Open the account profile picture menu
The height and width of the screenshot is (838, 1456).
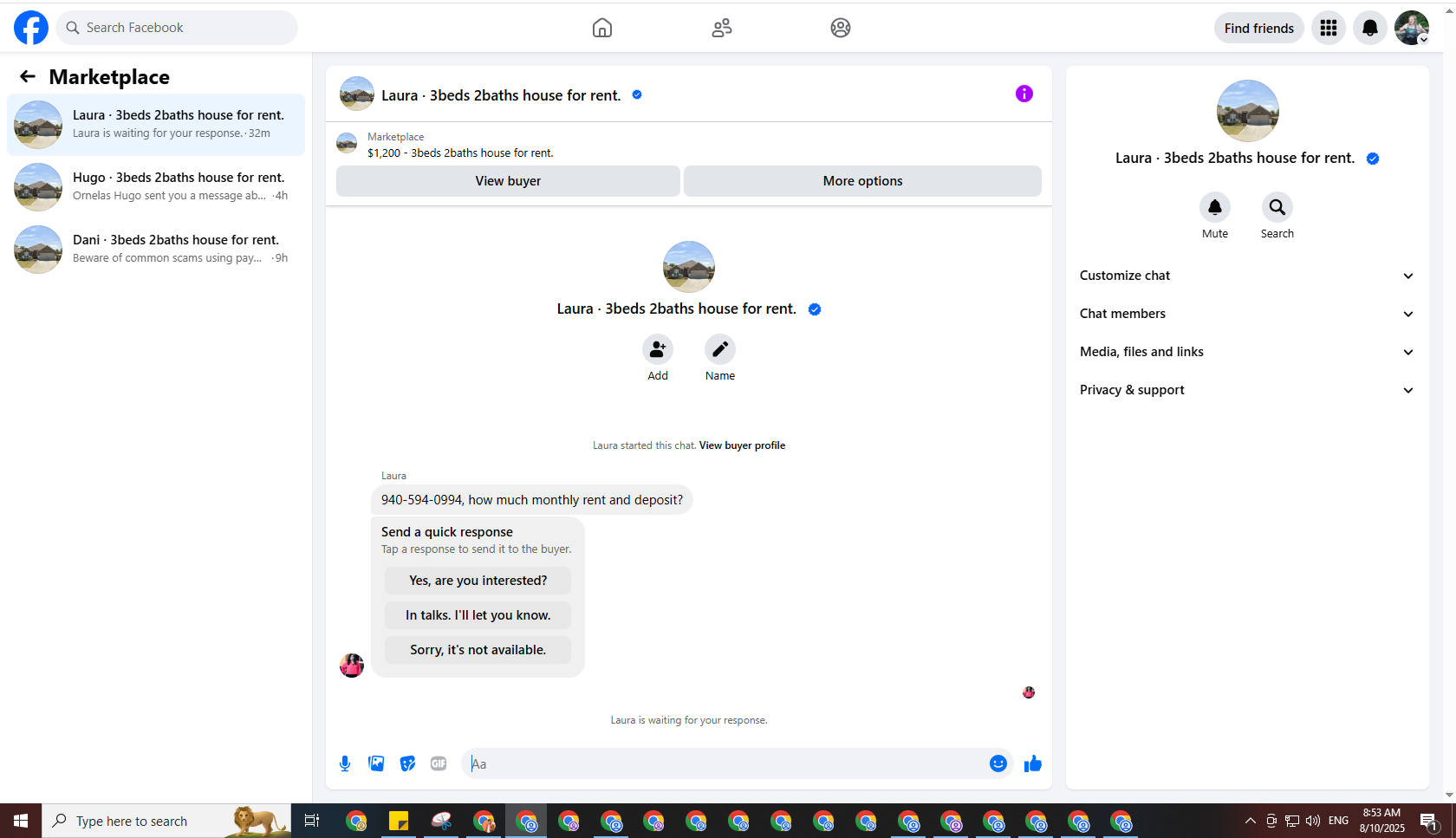tap(1412, 28)
